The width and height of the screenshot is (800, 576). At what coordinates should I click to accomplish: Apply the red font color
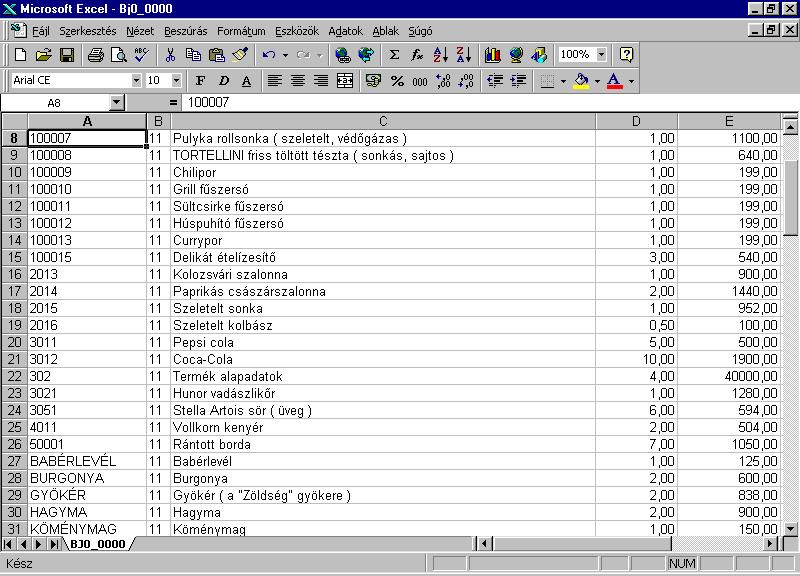click(615, 81)
